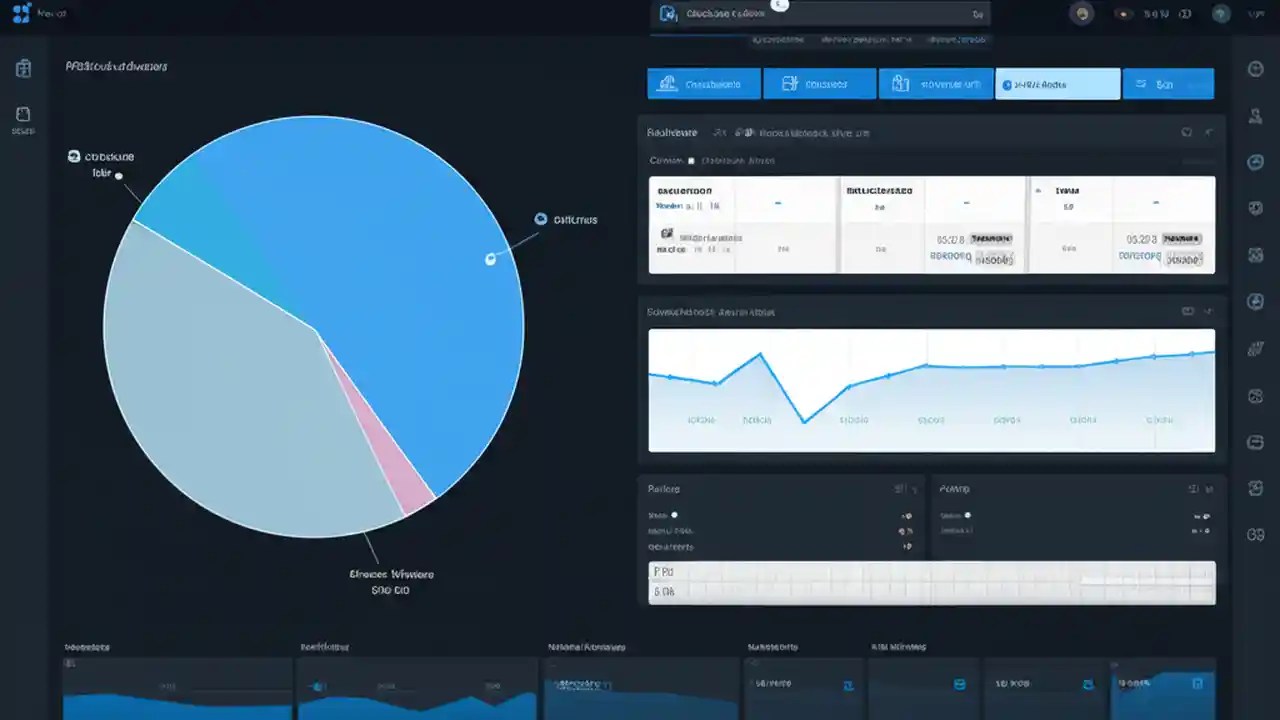Click the rightmost blue action button

click(1168, 83)
